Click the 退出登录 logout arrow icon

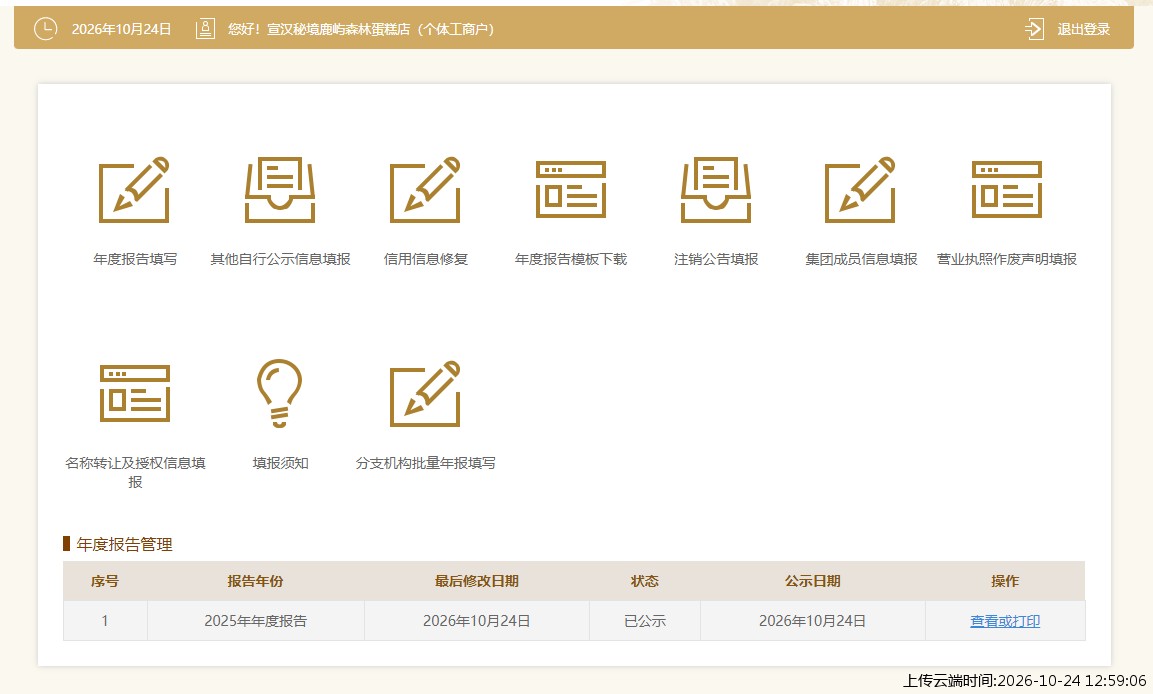click(x=1035, y=29)
